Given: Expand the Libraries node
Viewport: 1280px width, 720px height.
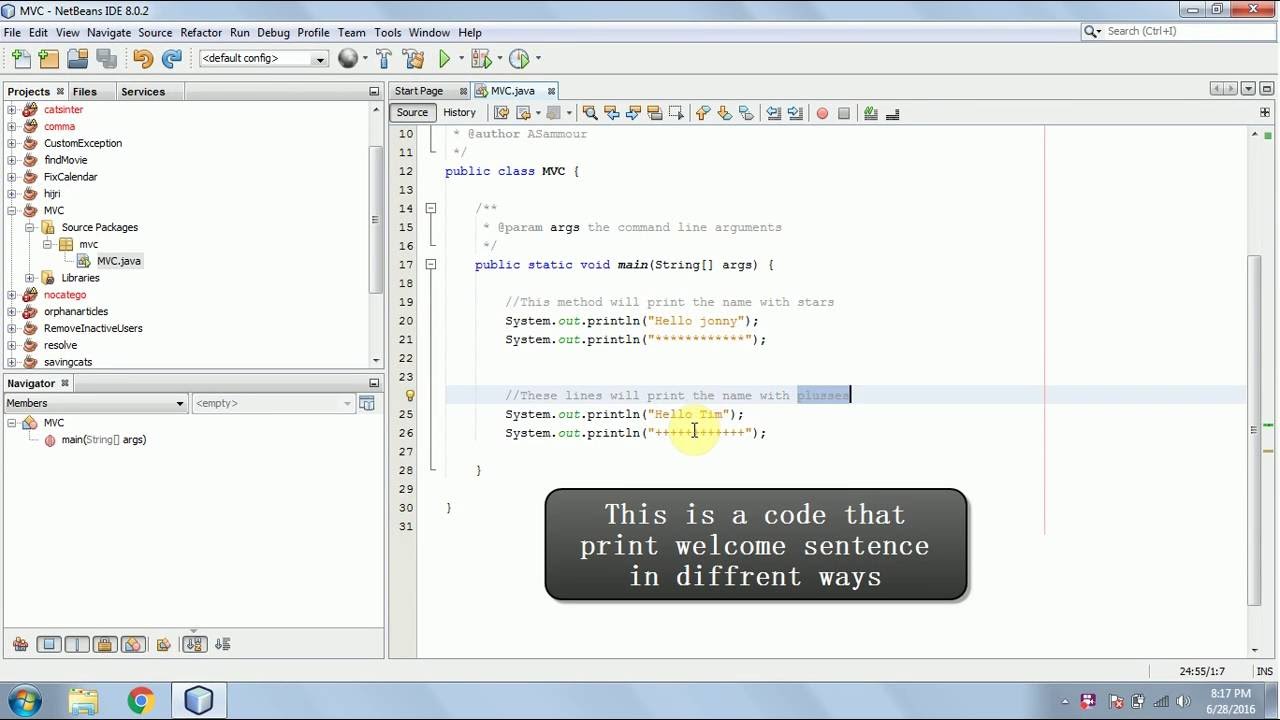Looking at the screenshot, I should (30, 278).
